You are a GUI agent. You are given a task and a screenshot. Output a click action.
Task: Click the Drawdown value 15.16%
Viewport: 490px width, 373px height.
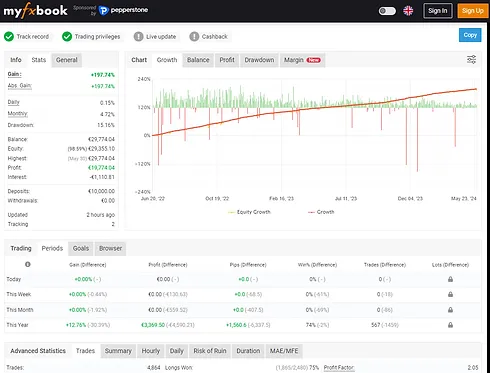coord(106,125)
